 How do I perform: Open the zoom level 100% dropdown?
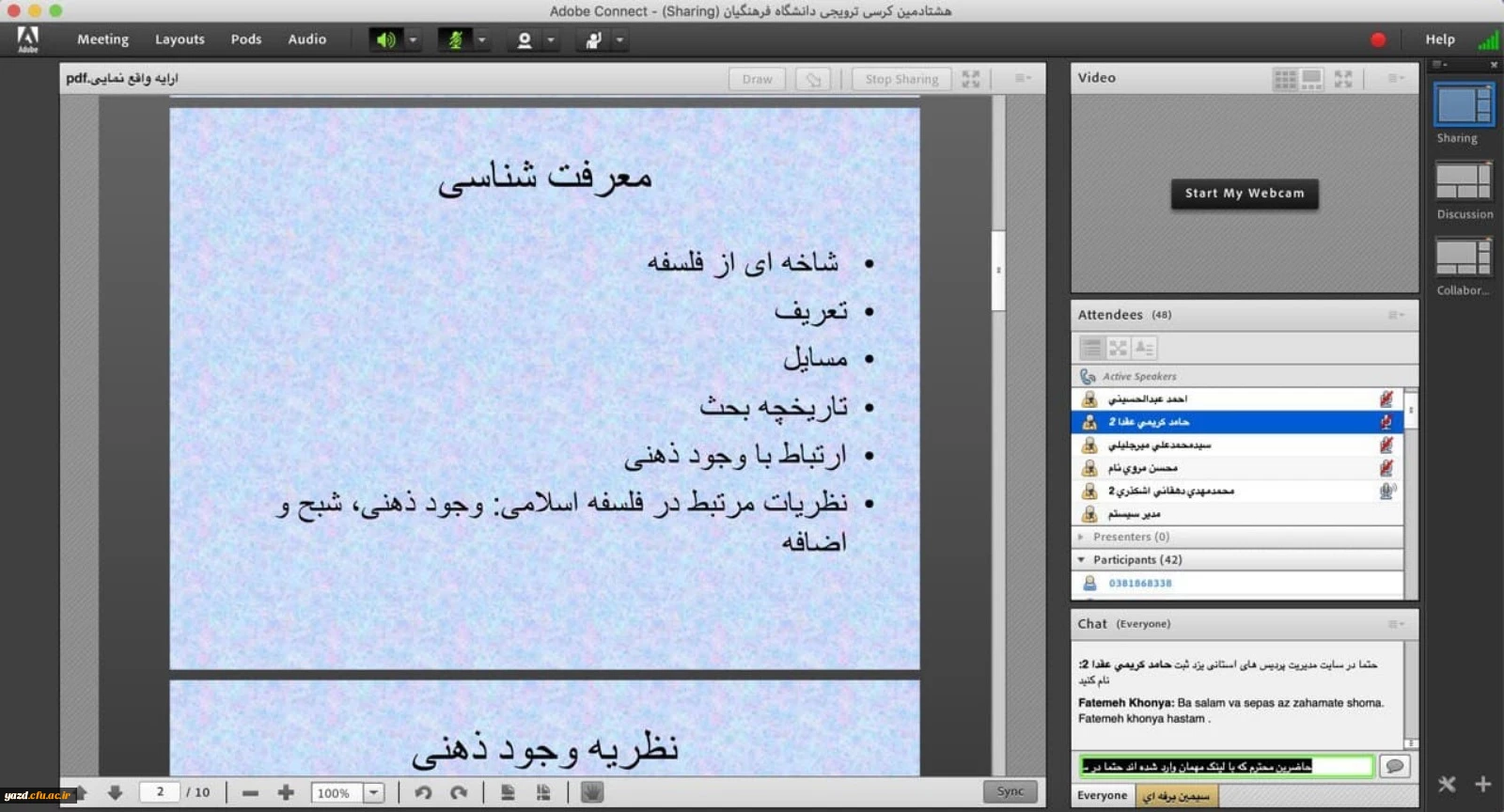374,792
